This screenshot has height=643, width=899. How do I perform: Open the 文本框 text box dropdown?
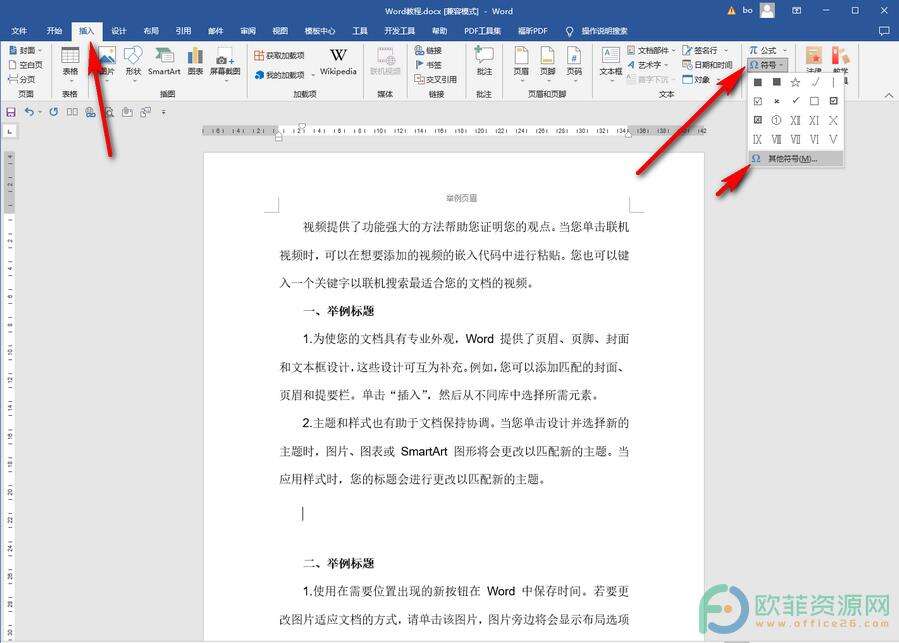coord(611,63)
